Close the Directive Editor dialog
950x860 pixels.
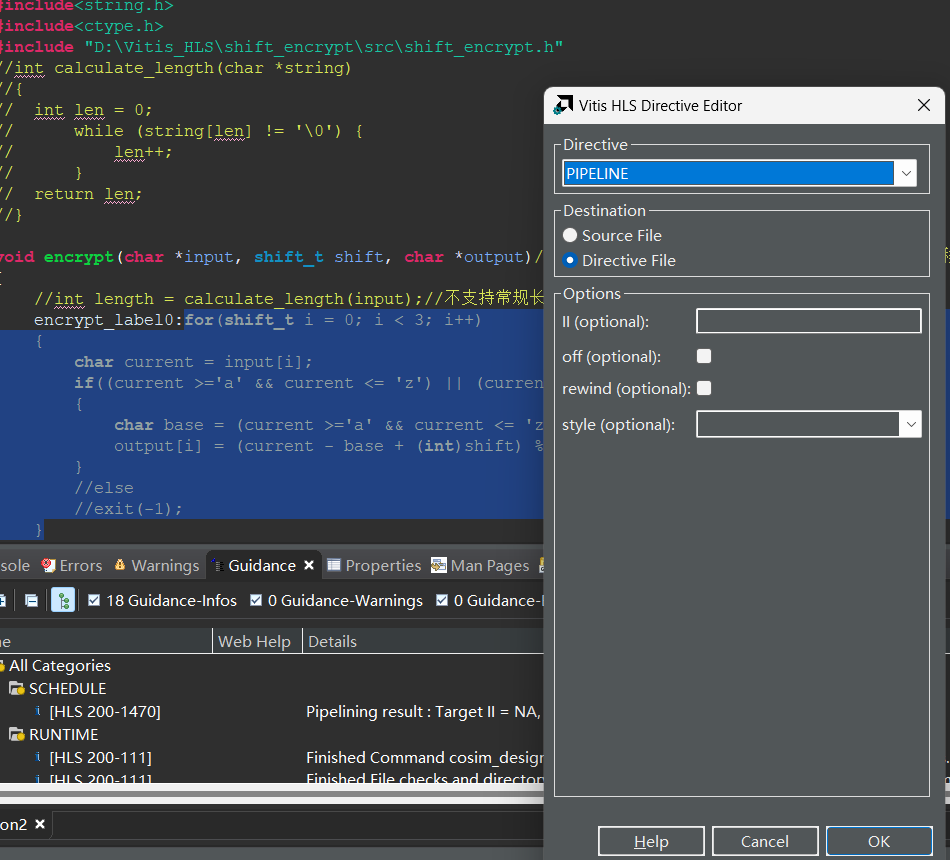coord(923,105)
